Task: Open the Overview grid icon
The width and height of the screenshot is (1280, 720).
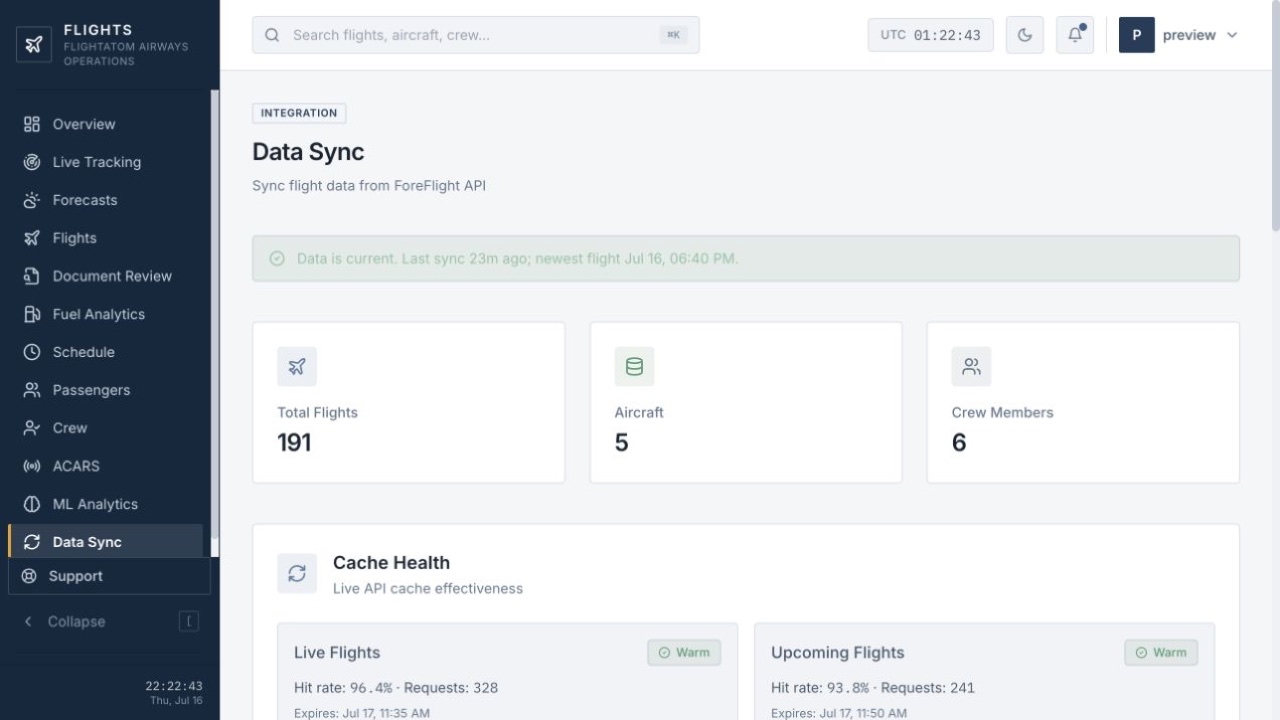Action: point(32,124)
